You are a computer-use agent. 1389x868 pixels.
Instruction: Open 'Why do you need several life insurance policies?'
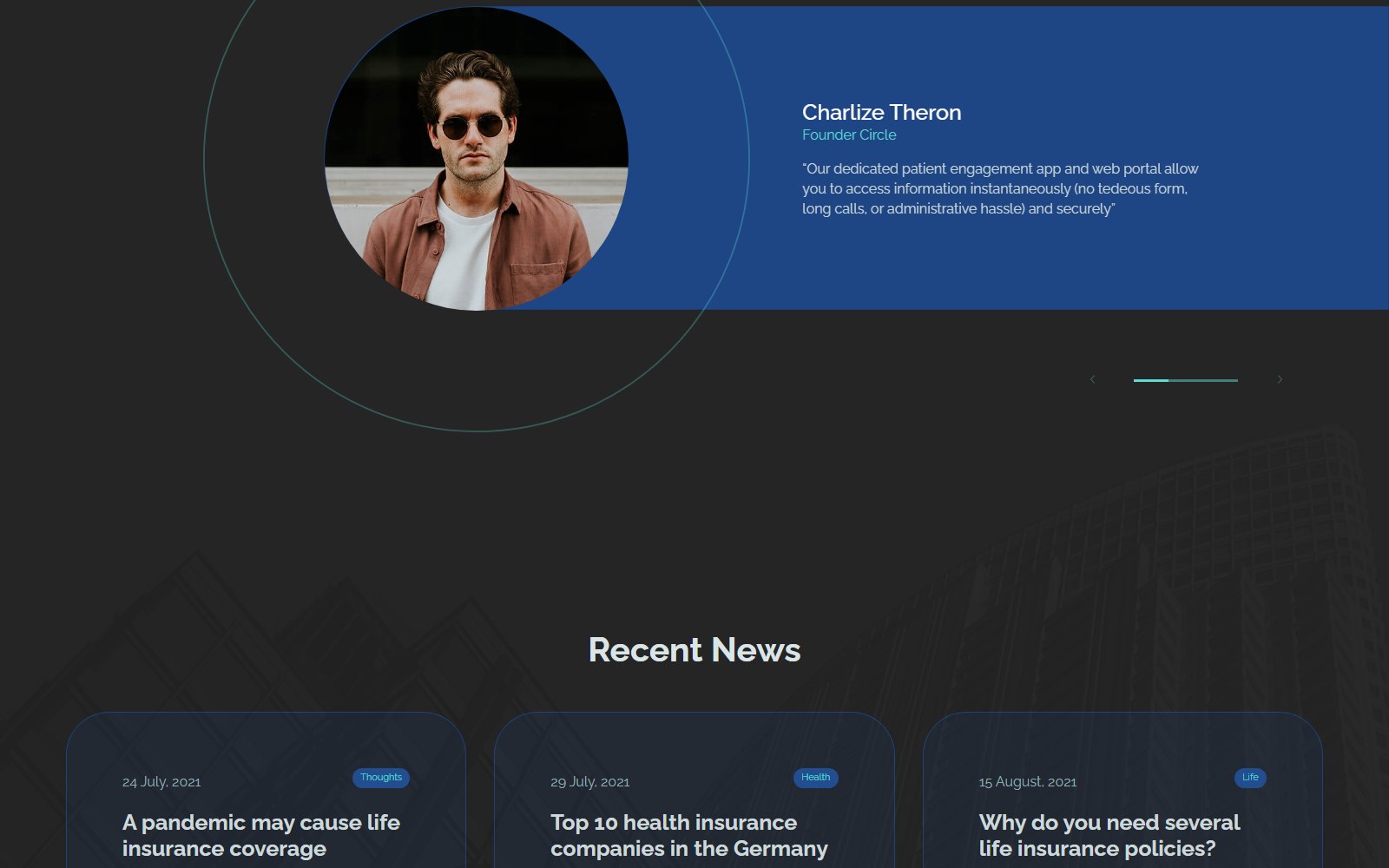[x=1109, y=835]
